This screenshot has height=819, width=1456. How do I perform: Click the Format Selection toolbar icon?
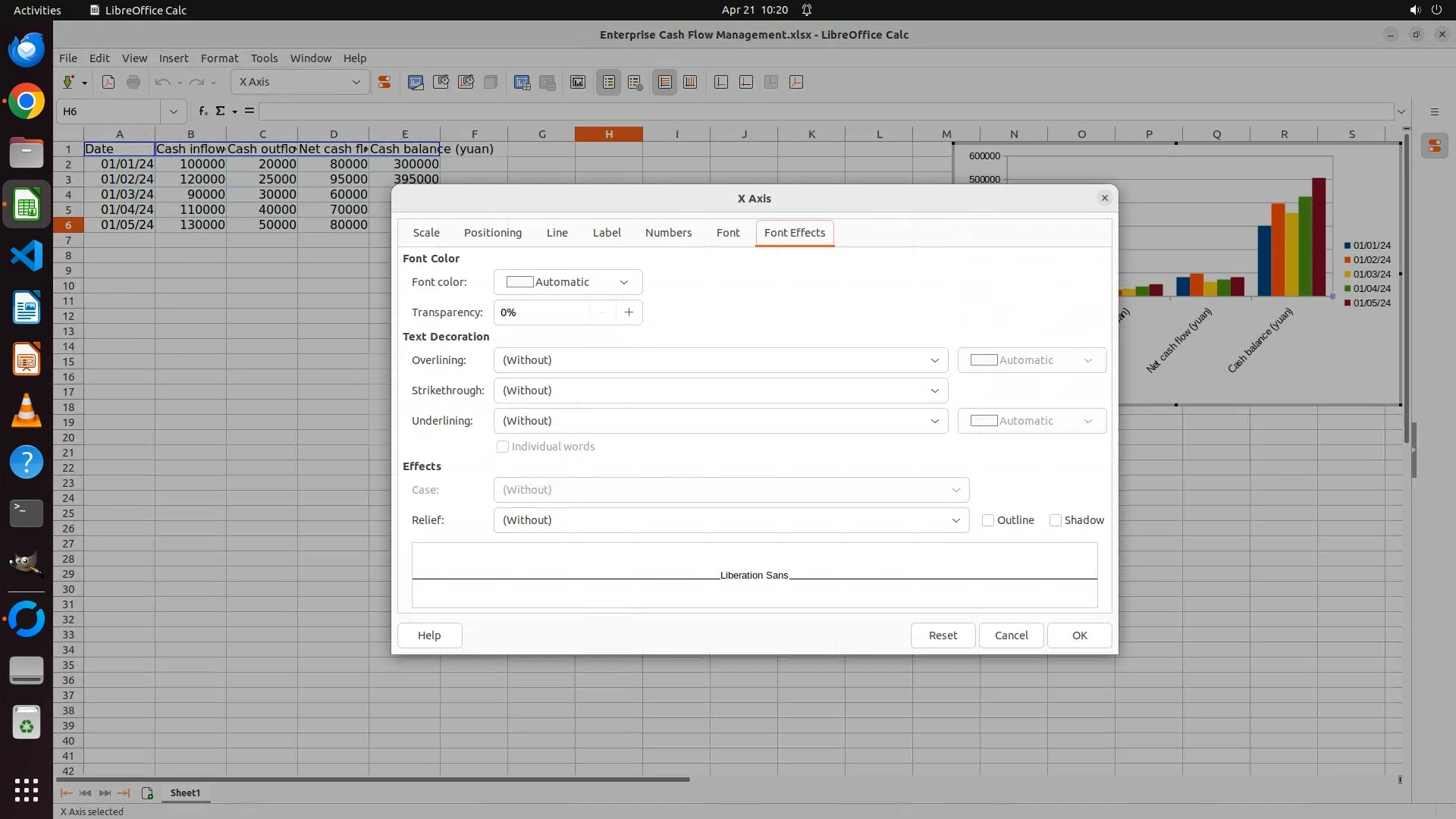(384, 82)
